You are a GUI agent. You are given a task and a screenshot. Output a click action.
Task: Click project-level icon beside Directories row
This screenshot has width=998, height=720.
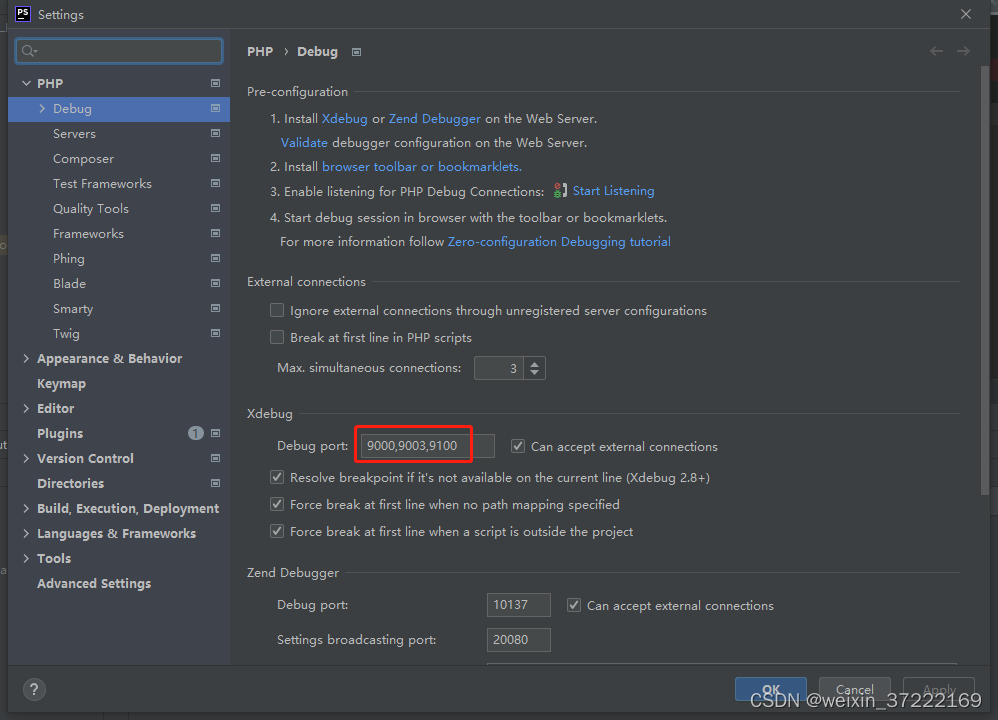[x=215, y=483]
